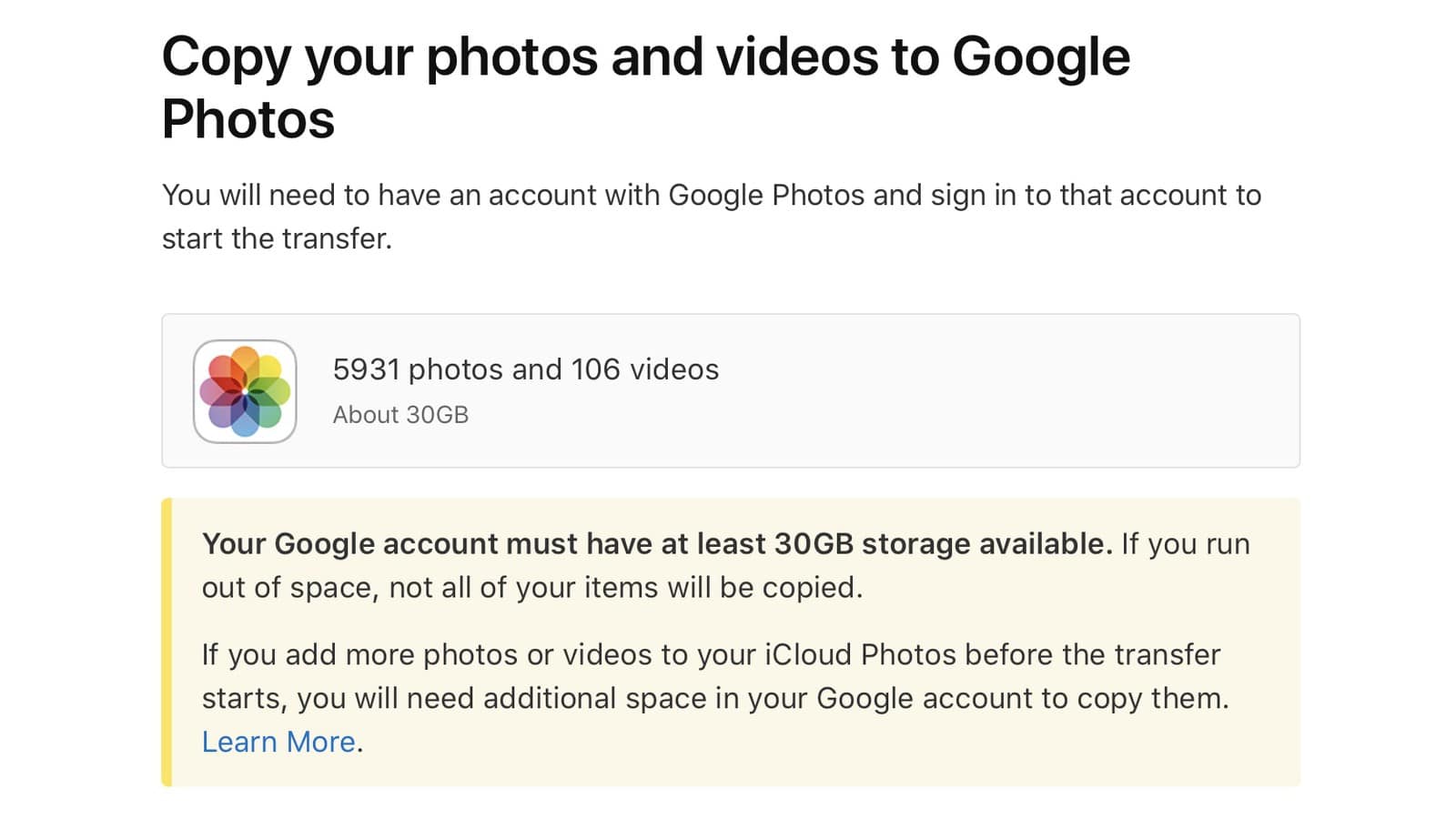Click the 'out of space' warning text line
Image resolution: width=1456 pixels, height=819 pixels.
pos(531,588)
